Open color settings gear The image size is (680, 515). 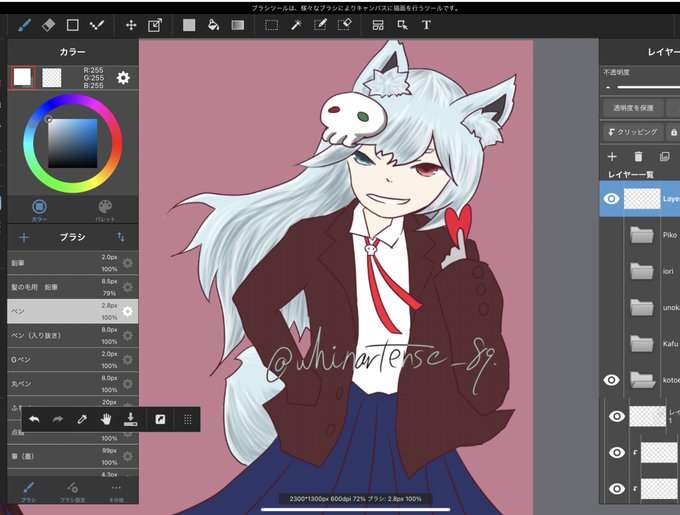(123, 78)
